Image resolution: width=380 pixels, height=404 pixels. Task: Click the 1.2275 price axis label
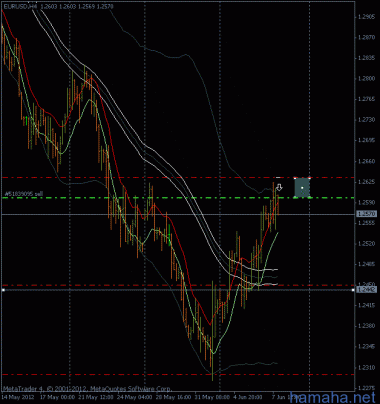pos(366,388)
